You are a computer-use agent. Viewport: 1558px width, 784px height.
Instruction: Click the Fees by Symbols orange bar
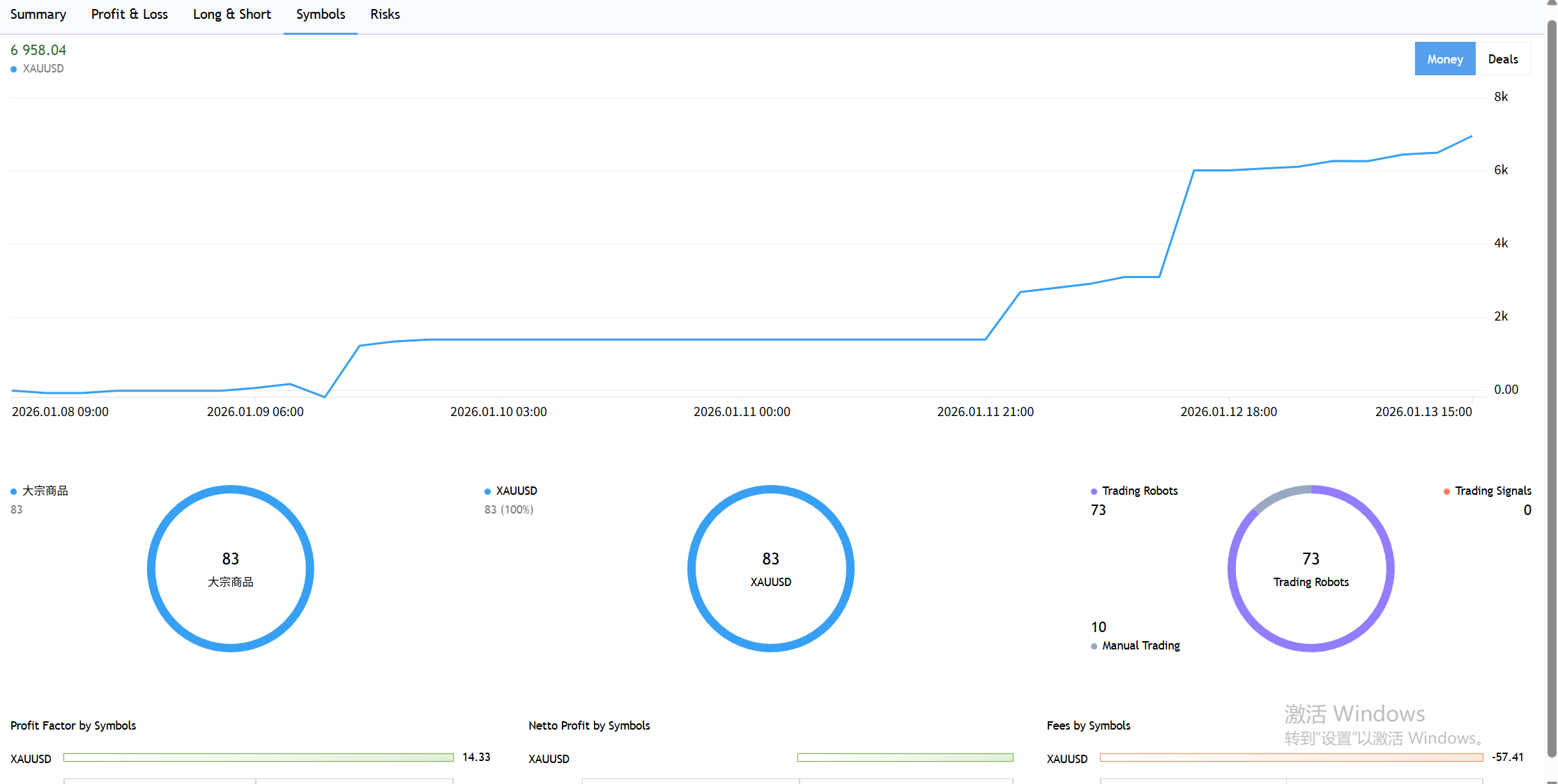[x=1291, y=758]
